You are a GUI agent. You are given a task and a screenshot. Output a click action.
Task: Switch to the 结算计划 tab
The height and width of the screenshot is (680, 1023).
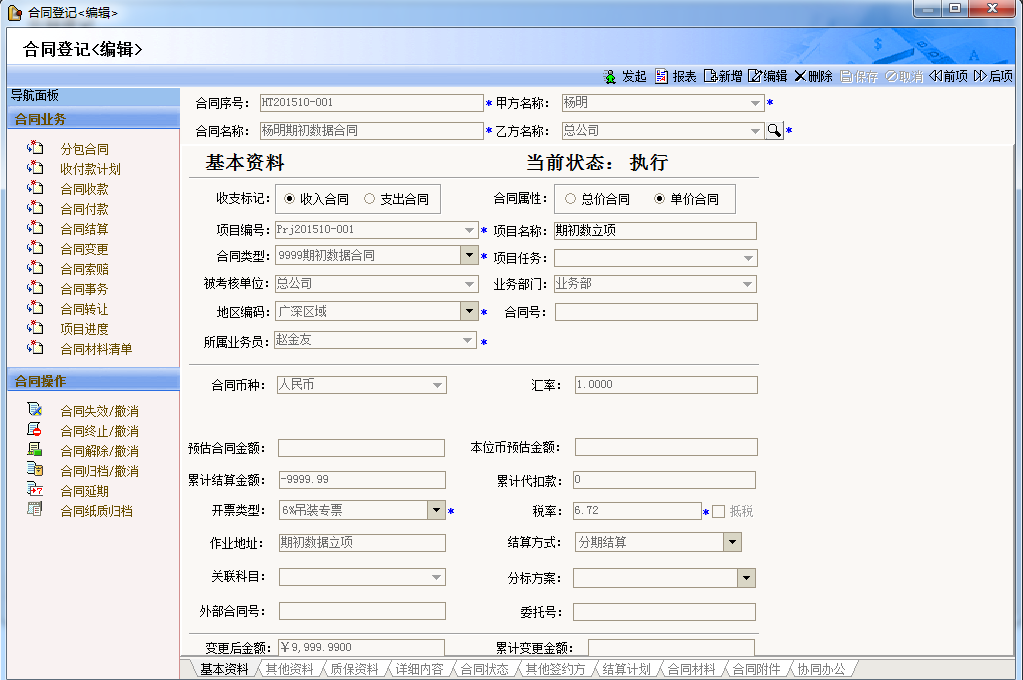626,670
